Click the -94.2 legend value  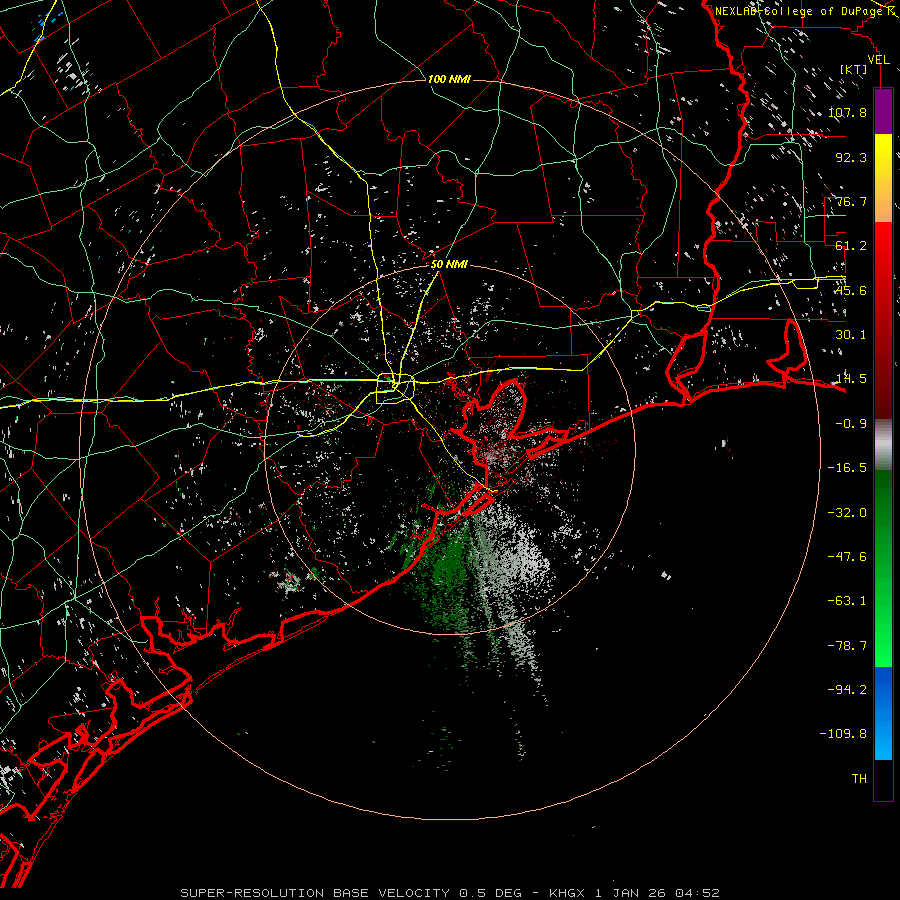pyautogui.click(x=847, y=690)
